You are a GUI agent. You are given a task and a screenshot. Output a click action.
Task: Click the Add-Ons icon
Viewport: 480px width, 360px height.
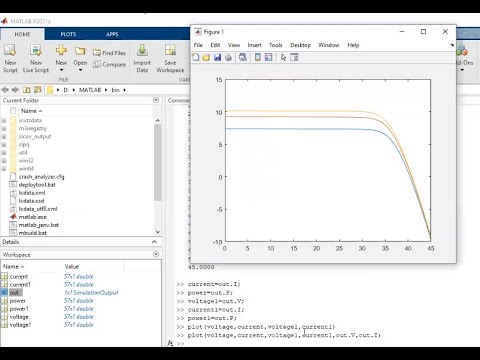pyautogui.click(x=462, y=51)
